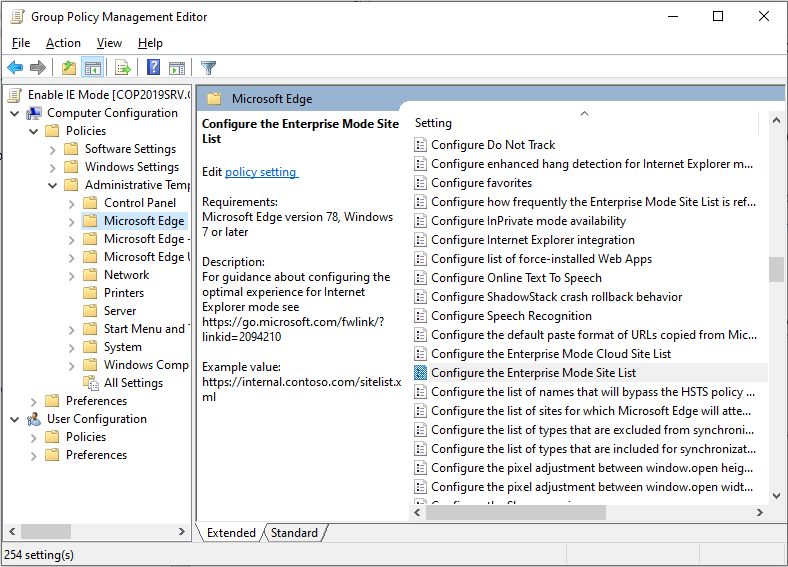Image resolution: width=788 pixels, height=567 pixels.
Task: Select Preferences under User Configuration
Action: click(x=96, y=455)
